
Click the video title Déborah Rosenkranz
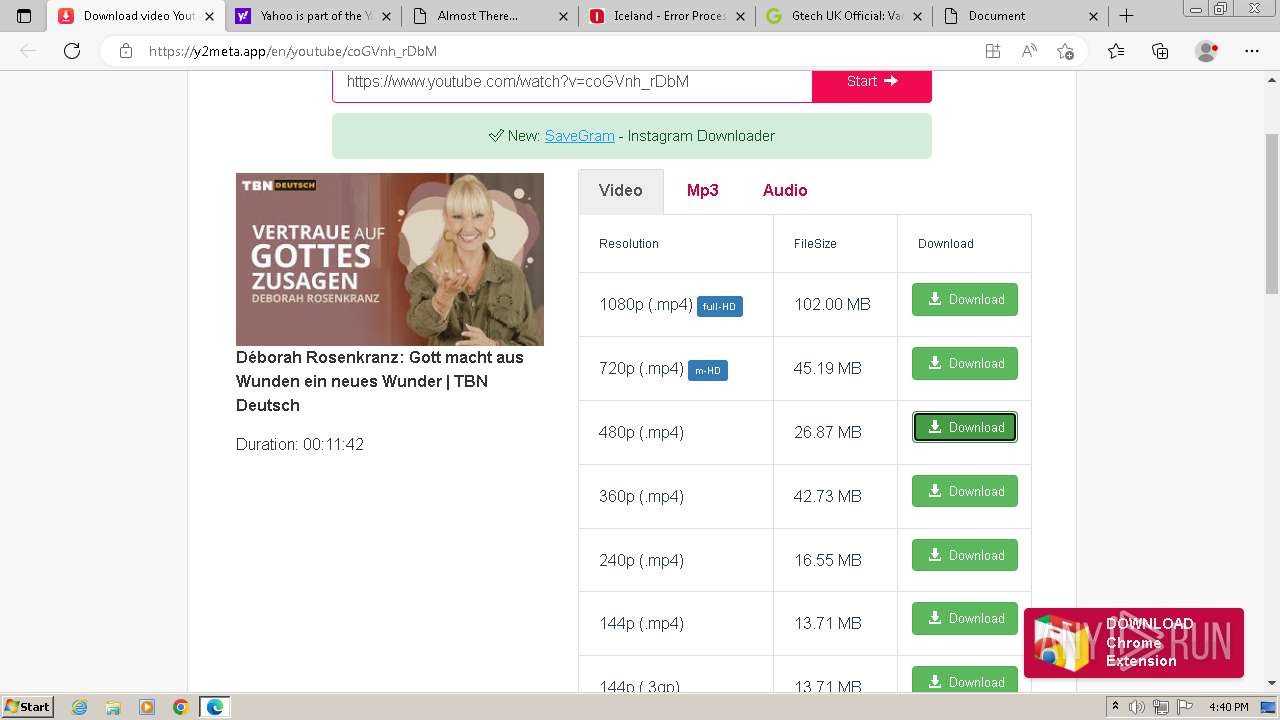click(x=380, y=381)
